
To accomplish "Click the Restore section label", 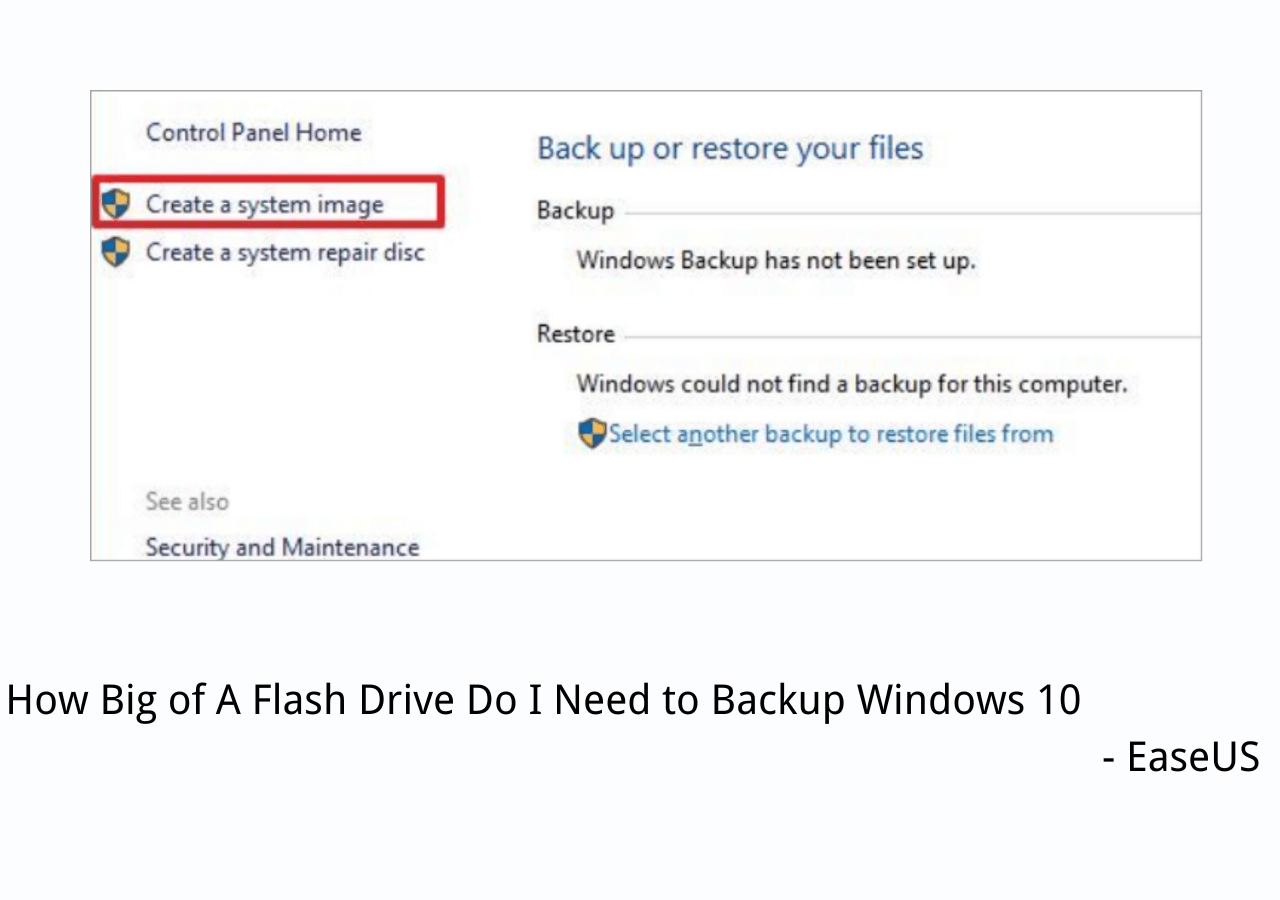I will pos(576,334).
